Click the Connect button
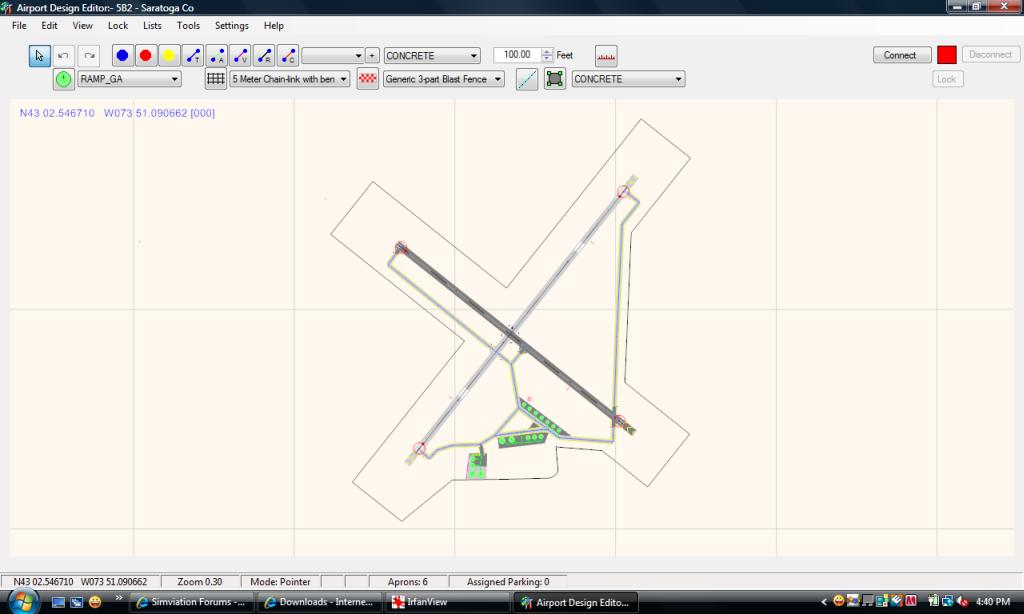Screen dimensions: 1024x614 900,55
